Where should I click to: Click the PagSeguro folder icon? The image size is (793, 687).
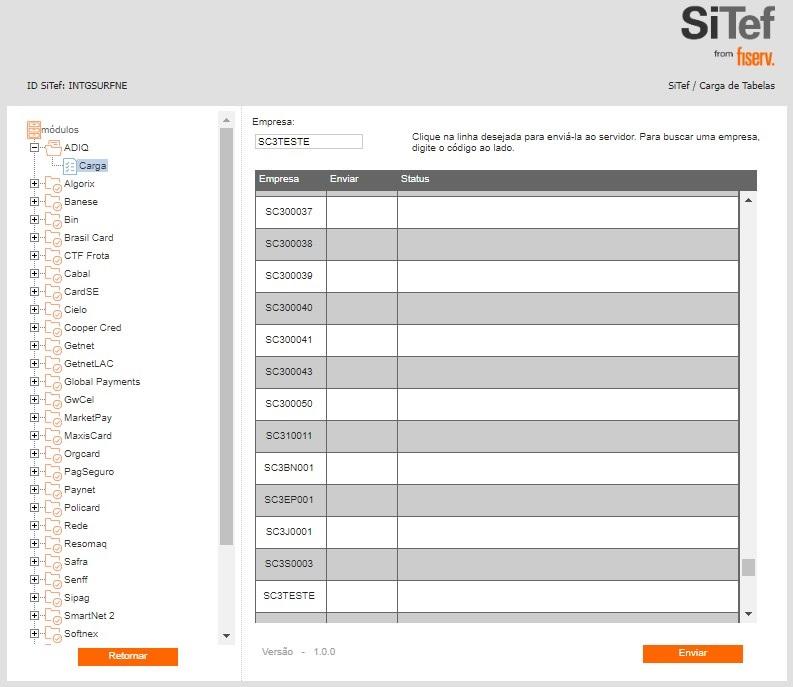tap(53, 472)
